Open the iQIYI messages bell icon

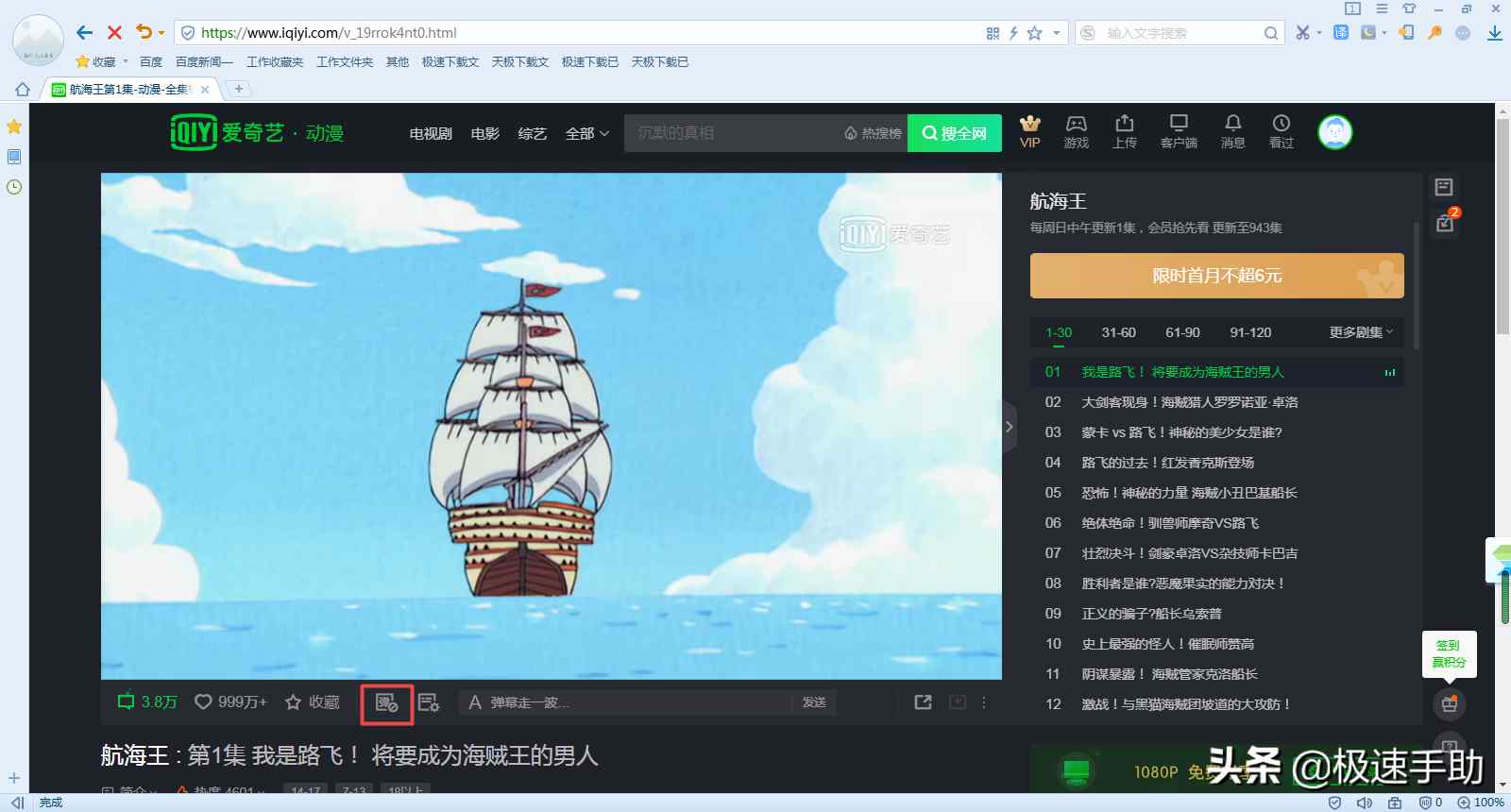pos(1233,132)
